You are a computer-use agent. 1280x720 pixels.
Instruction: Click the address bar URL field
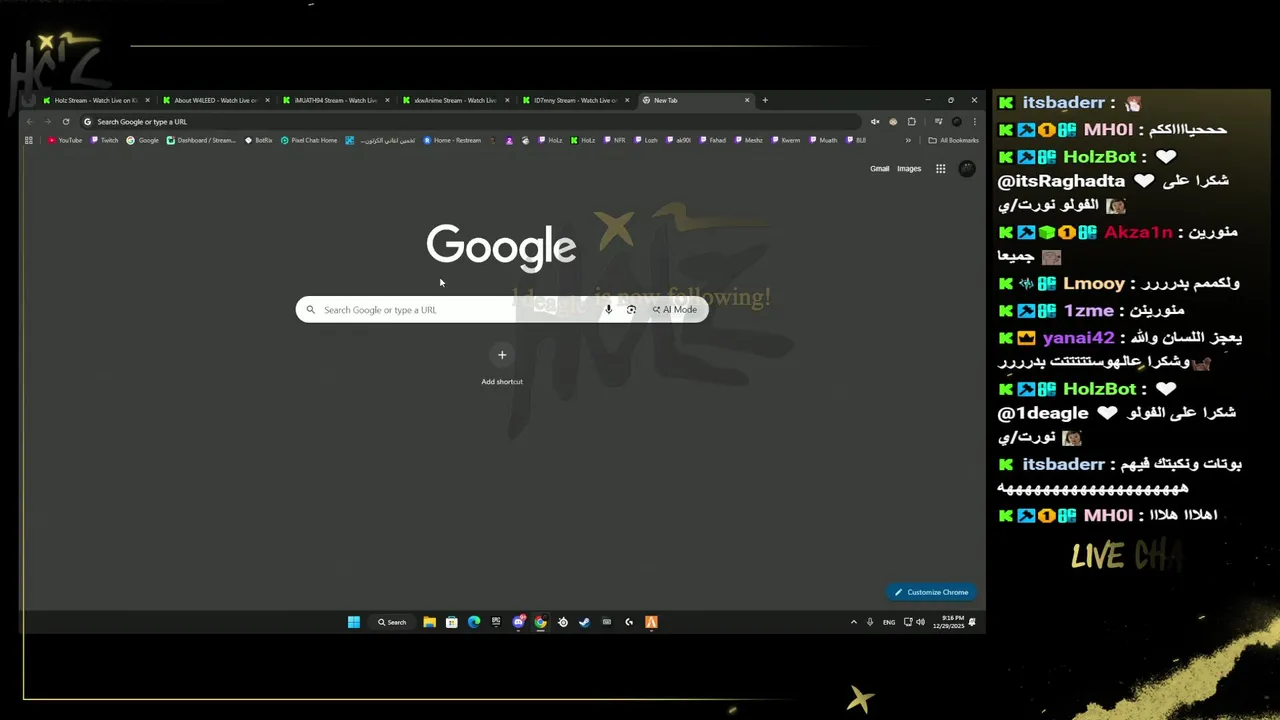[x=470, y=122]
